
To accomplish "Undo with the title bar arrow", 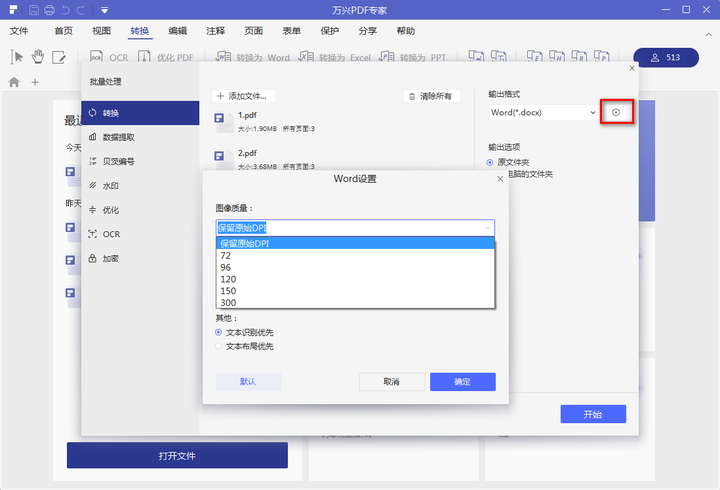I will click(65, 10).
